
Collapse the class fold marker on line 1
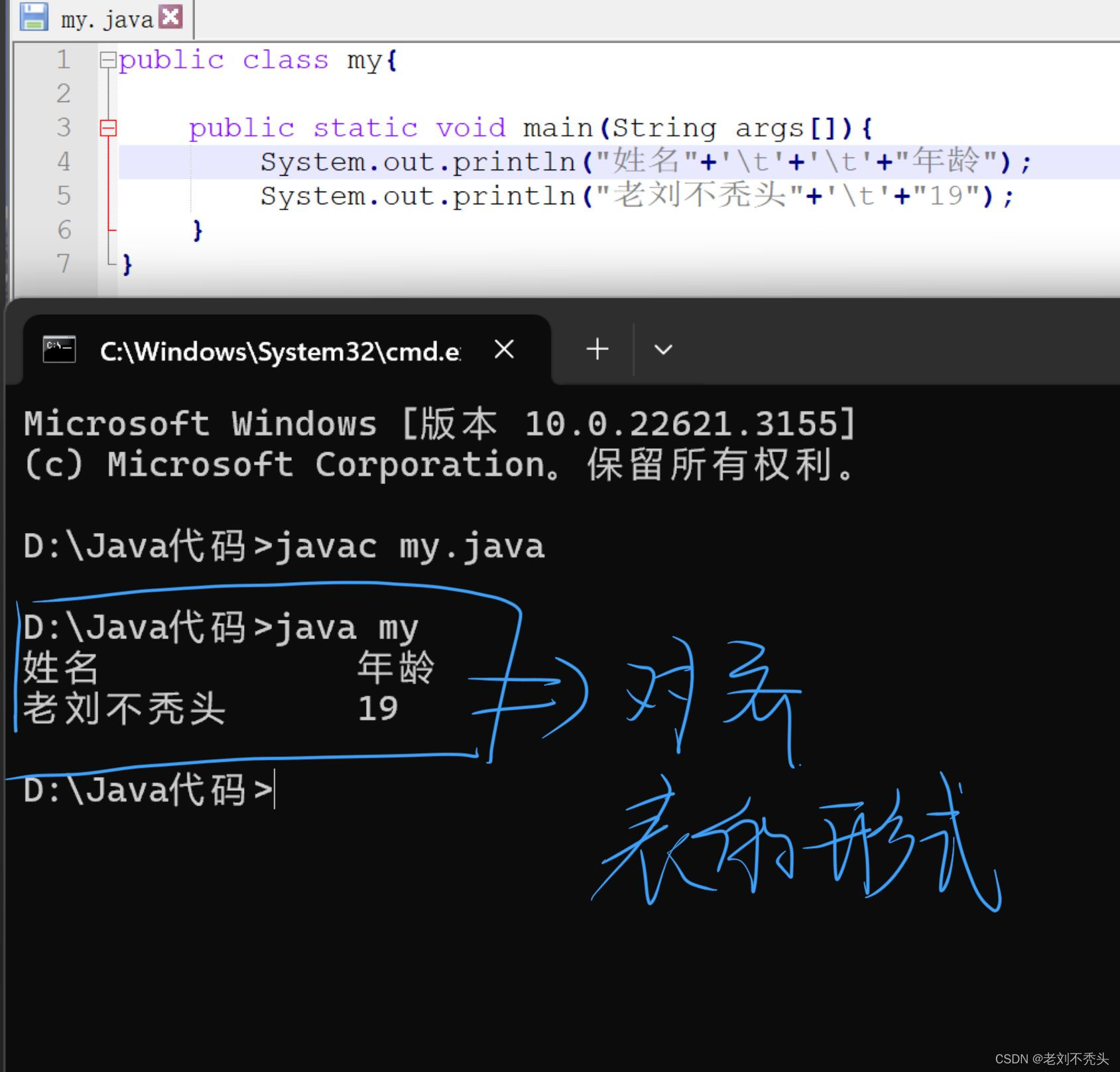(107, 60)
